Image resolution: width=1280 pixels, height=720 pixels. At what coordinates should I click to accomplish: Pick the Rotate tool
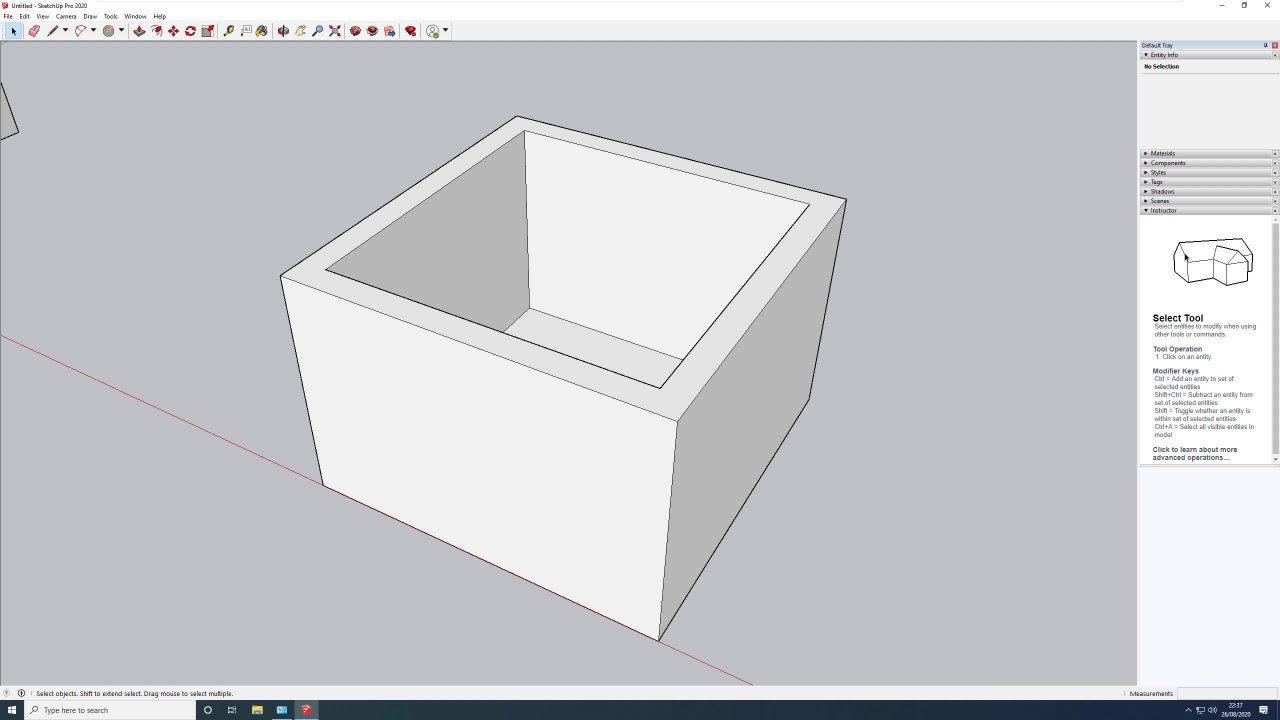coord(190,31)
